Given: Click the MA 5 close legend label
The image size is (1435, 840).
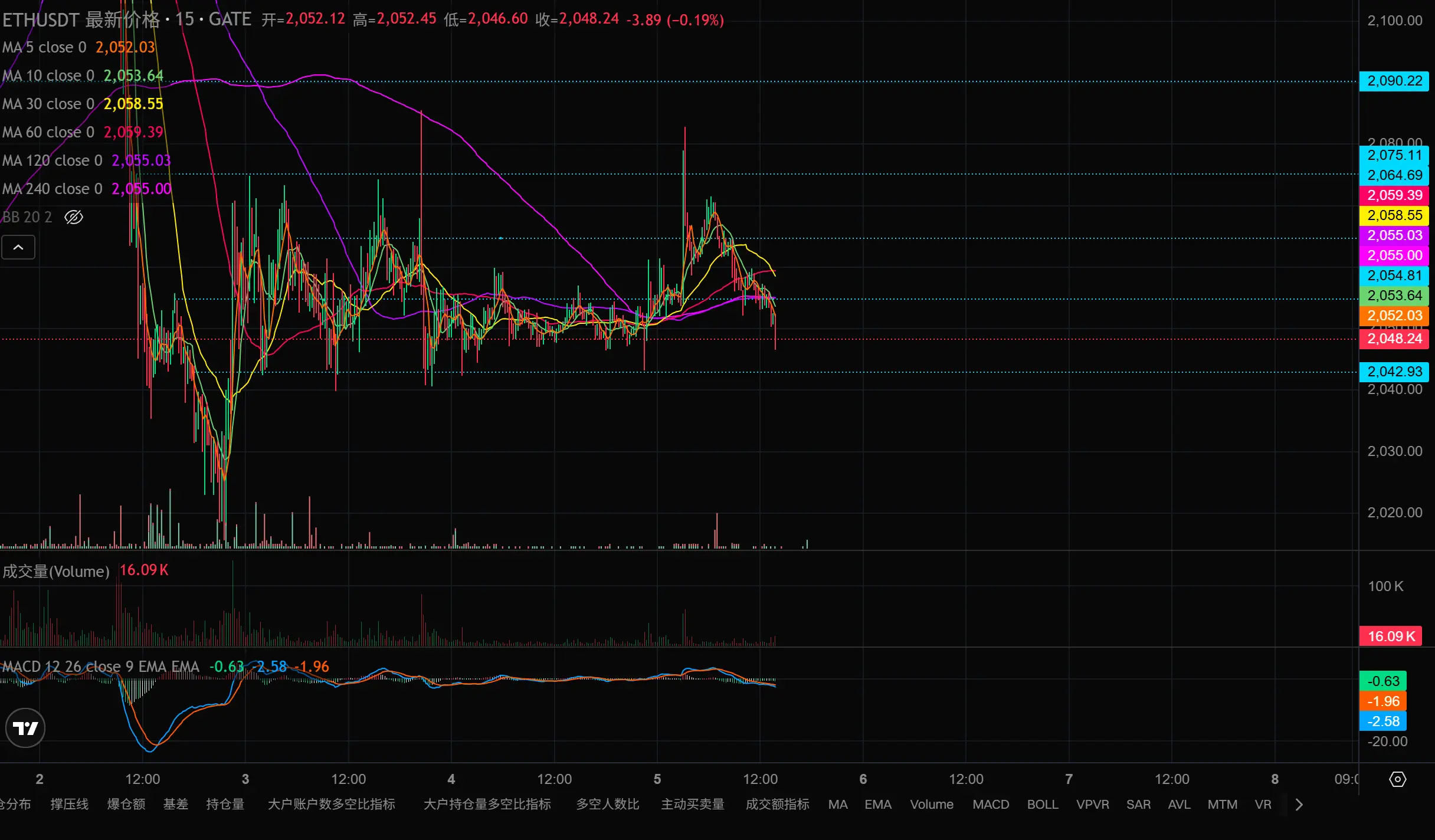Looking at the screenshot, I should tap(44, 47).
